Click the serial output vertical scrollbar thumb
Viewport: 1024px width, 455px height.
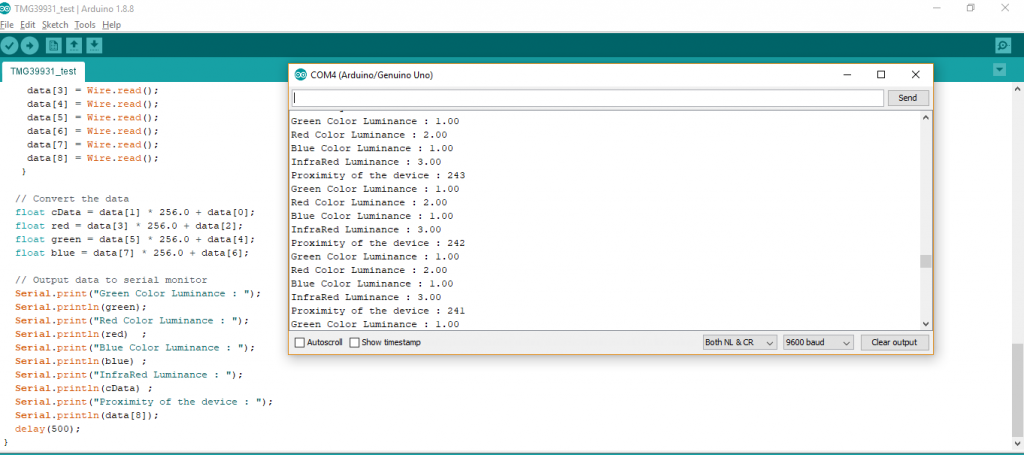click(x=925, y=261)
